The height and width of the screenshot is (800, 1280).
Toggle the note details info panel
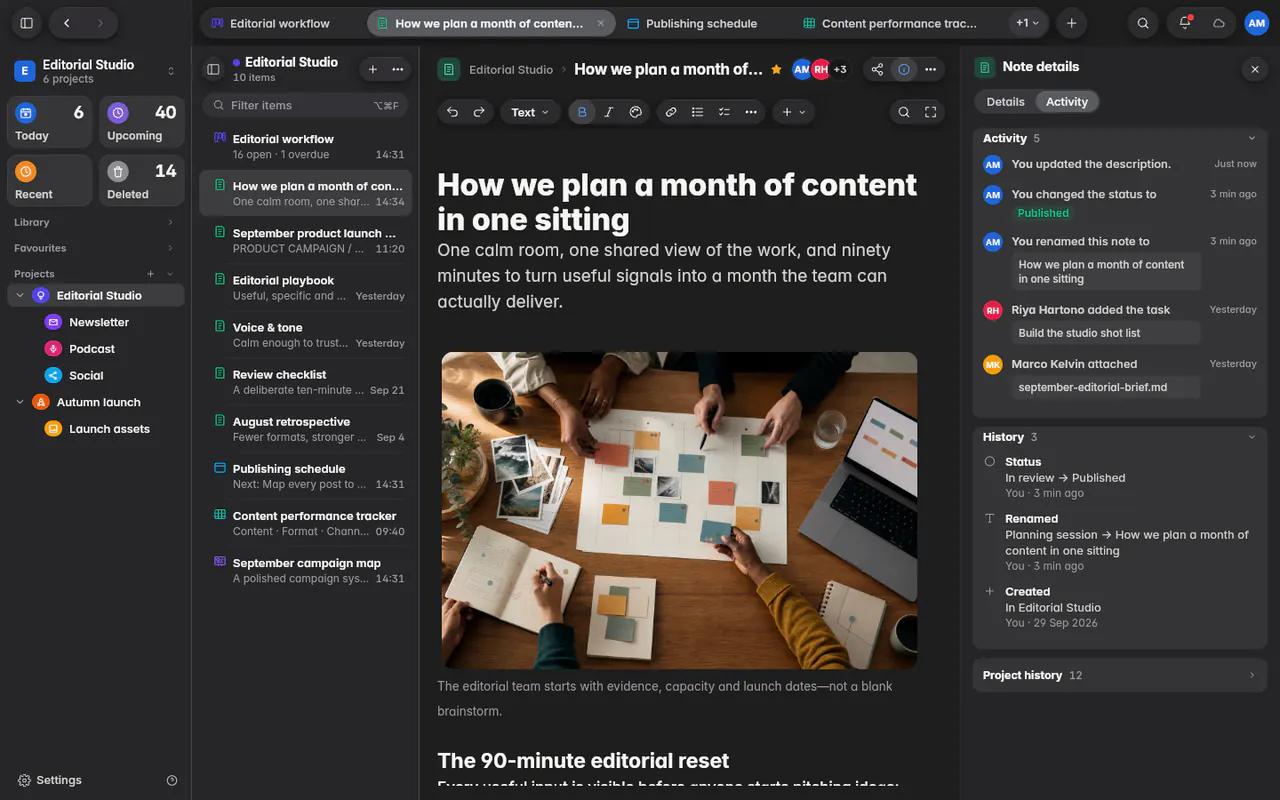[904, 69]
